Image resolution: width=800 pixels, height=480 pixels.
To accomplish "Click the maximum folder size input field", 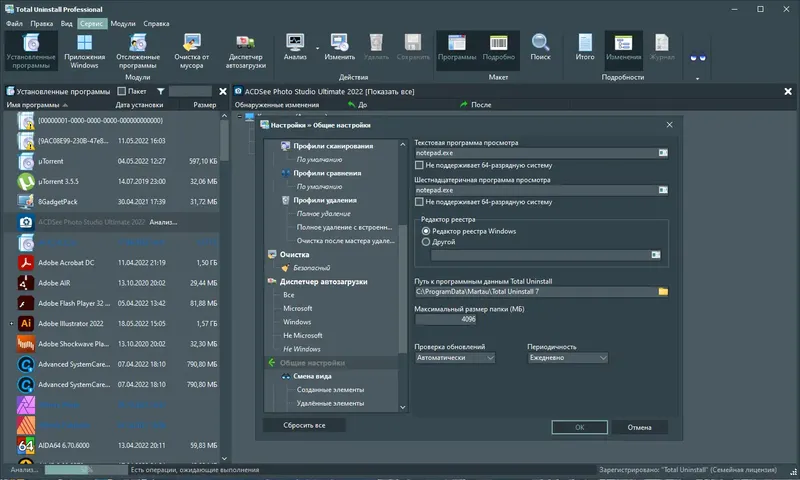I will 446,320.
